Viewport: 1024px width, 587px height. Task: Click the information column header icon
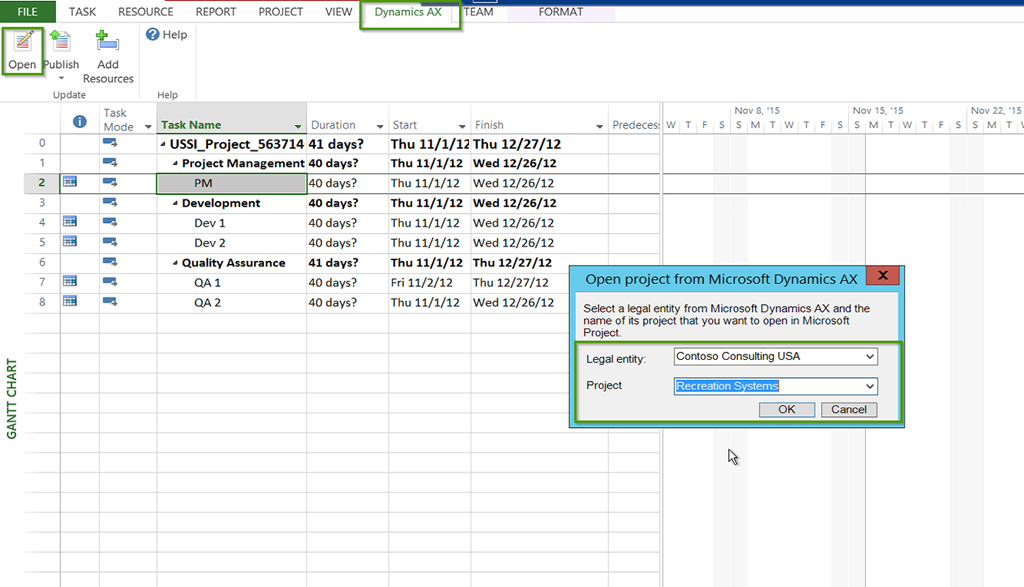click(79, 120)
